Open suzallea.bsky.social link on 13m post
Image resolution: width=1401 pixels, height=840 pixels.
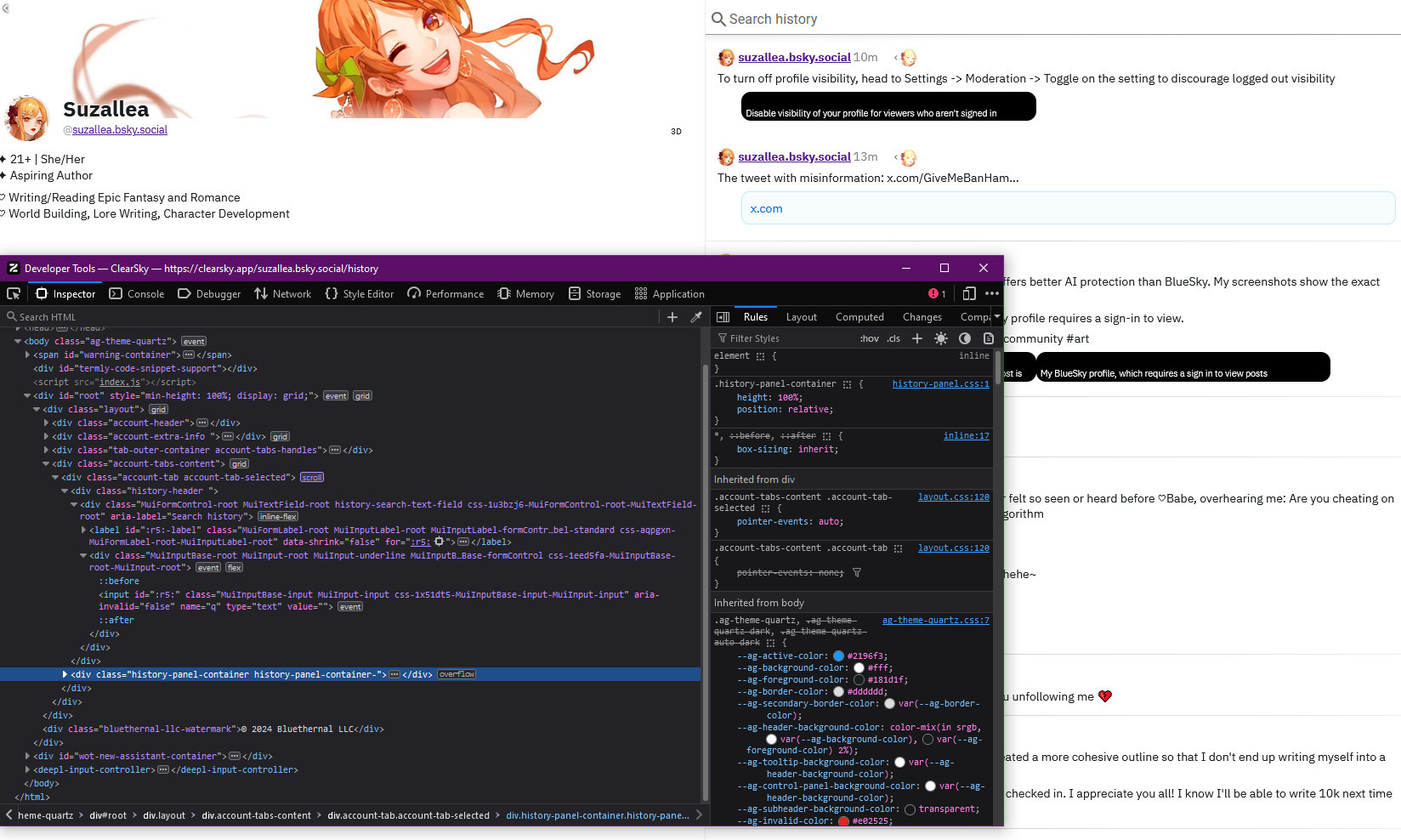pos(794,156)
